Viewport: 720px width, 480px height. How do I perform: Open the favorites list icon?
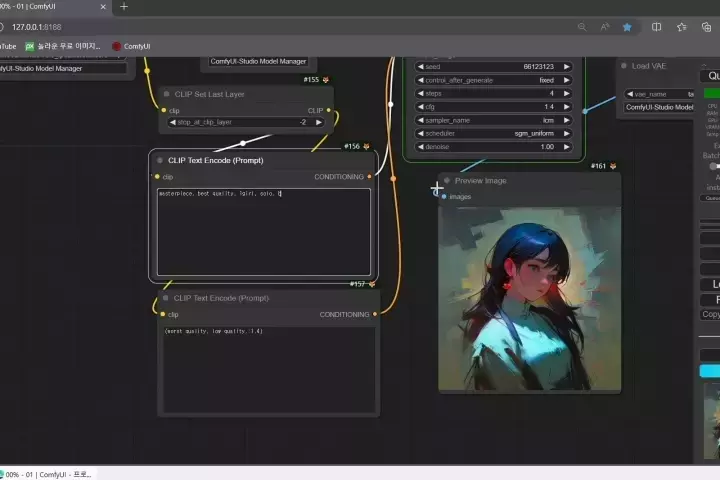(x=681, y=27)
